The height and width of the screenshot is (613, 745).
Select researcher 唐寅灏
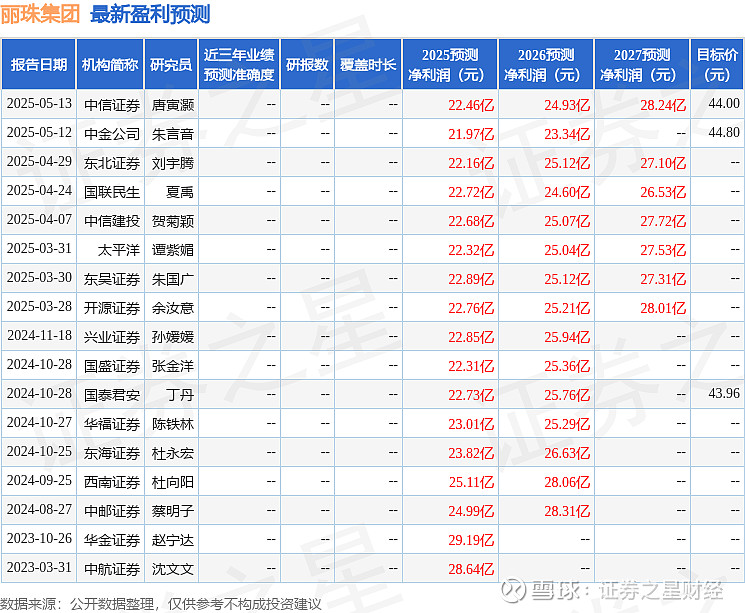pyautogui.click(x=173, y=105)
